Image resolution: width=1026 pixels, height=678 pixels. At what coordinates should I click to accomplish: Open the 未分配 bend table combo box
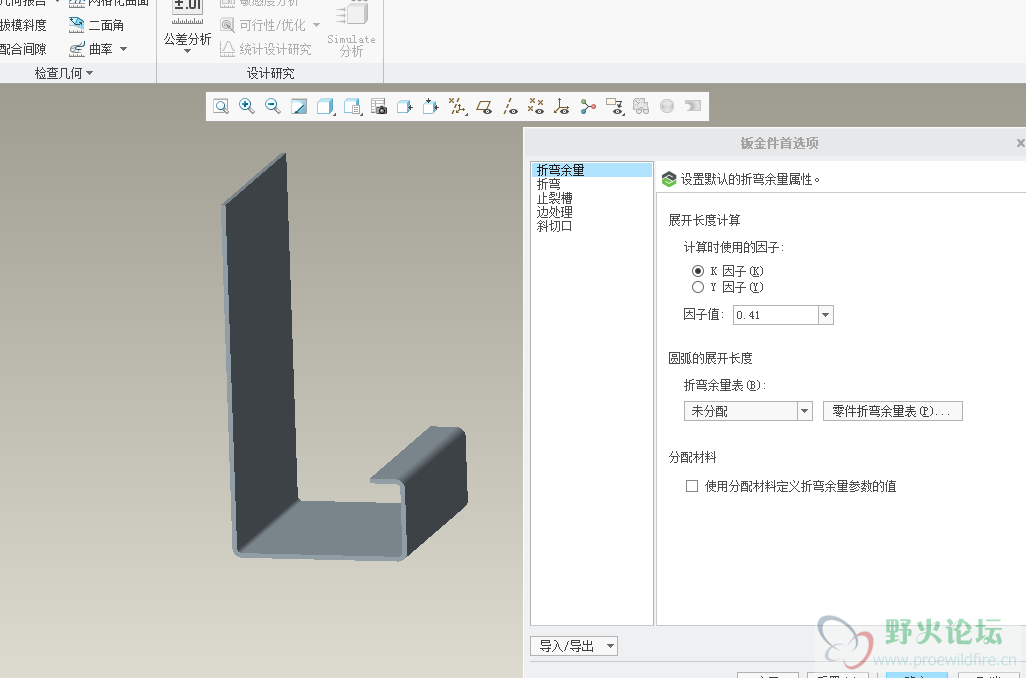(x=748, y=411)
